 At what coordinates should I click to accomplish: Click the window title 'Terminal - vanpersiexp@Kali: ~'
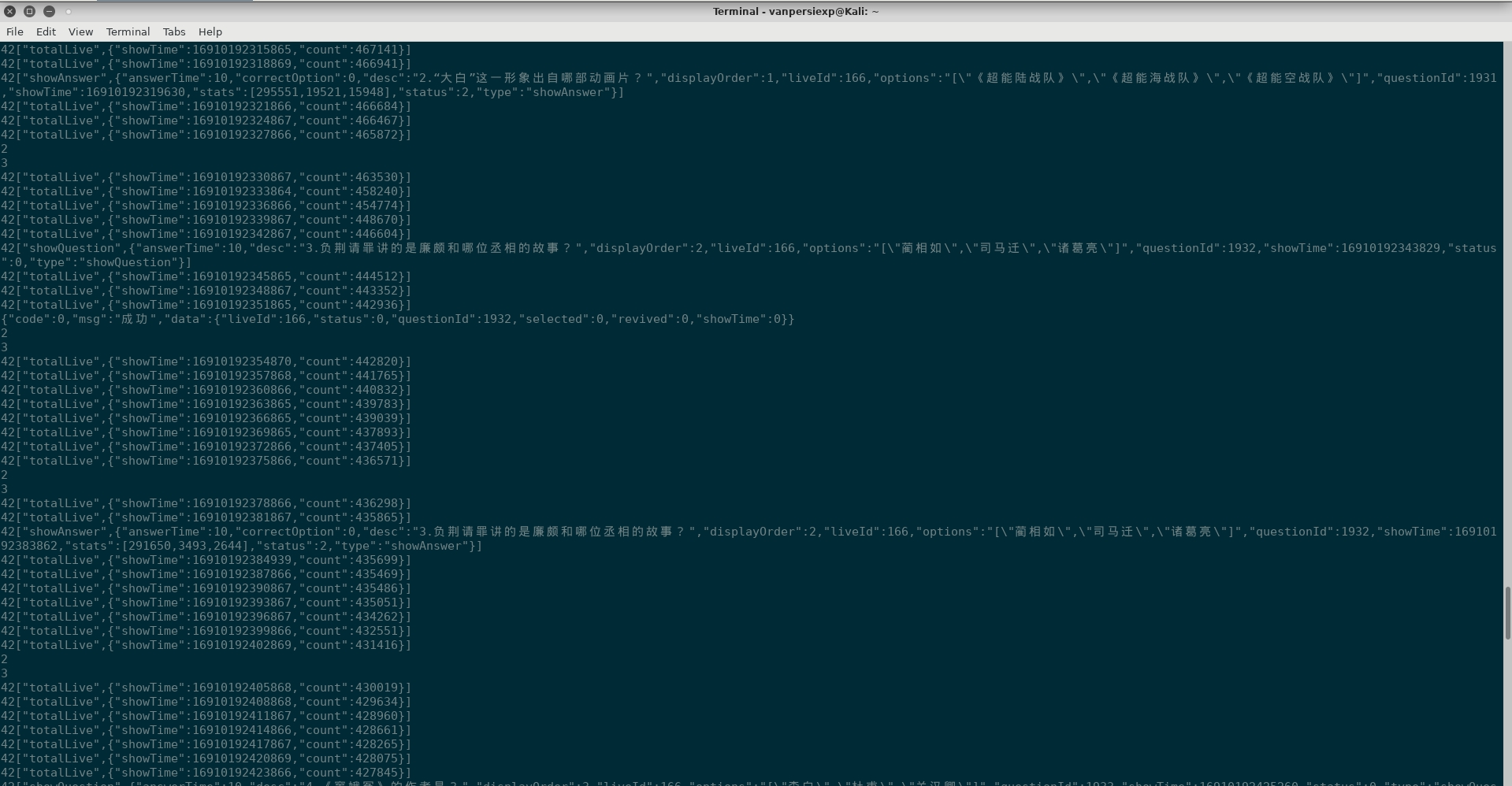pyautogui.click(x=796, y=11)
